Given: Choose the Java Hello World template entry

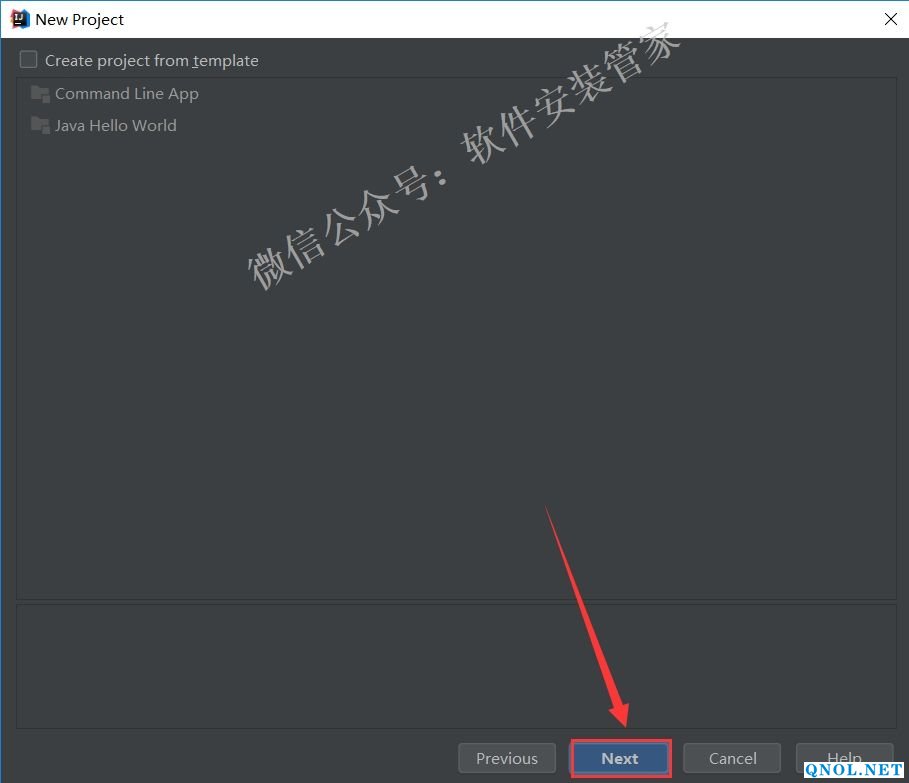Looking at the screenshot, I should [x=115, y=126].
